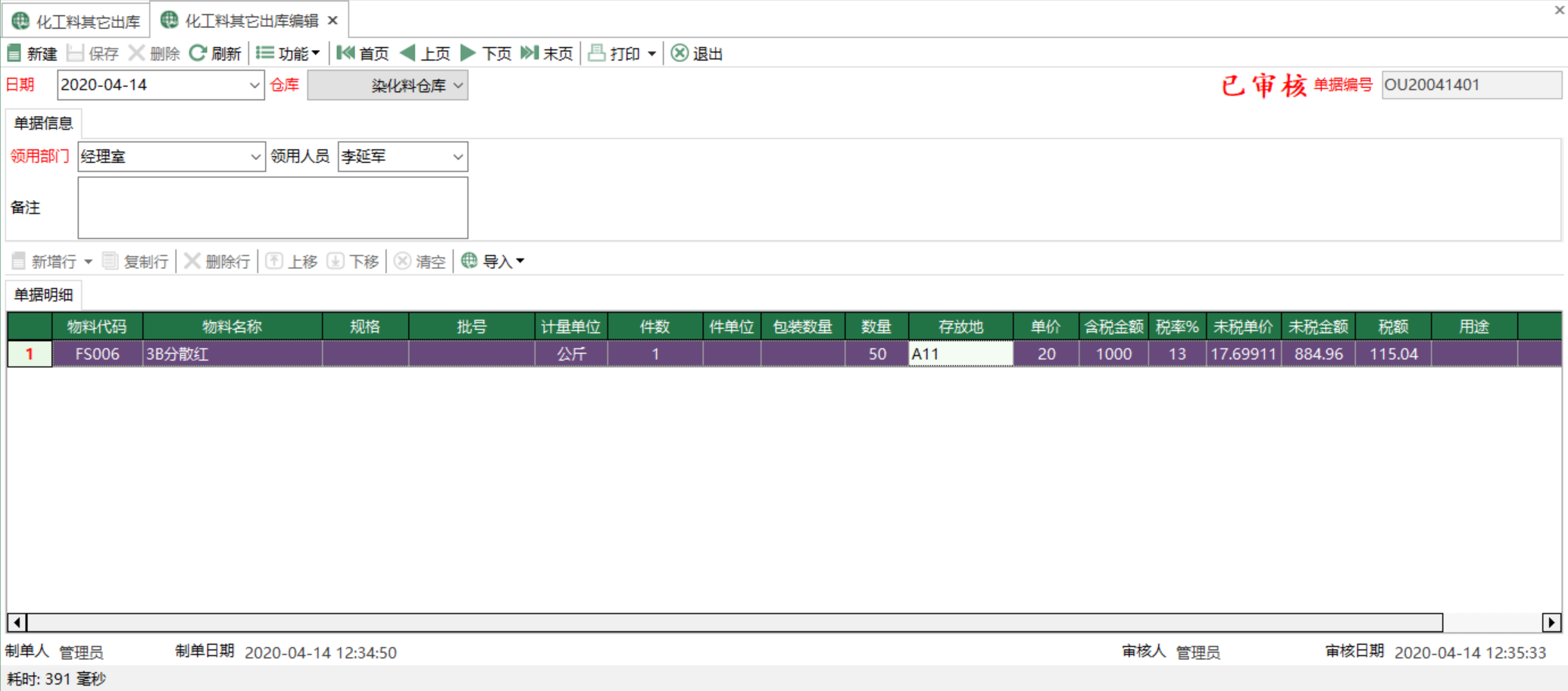This screenshot has width=1568, height=691.
Task: Click the 批号 column header
Action: (472, 327)
